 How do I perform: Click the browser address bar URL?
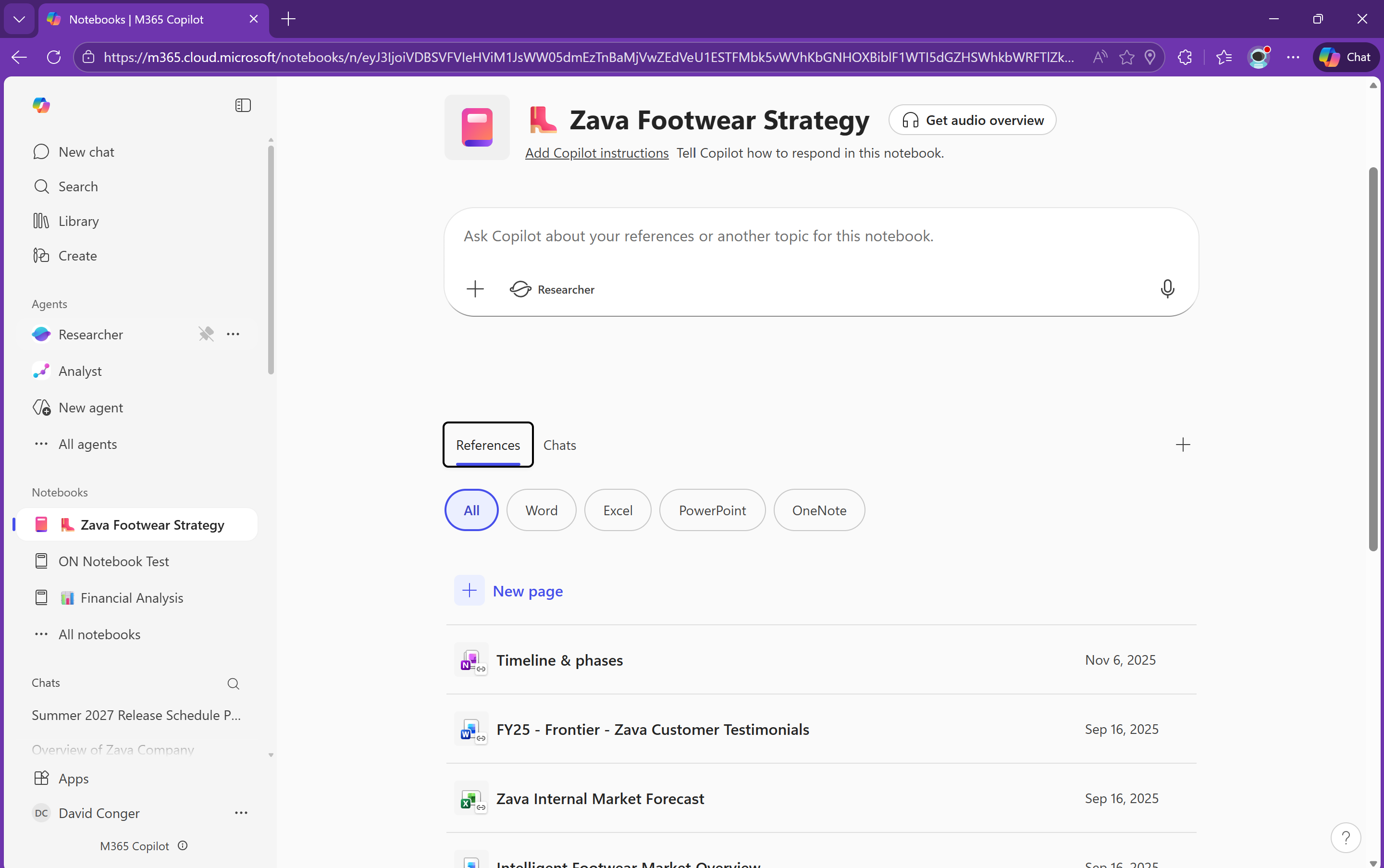[x=589, y=57]
